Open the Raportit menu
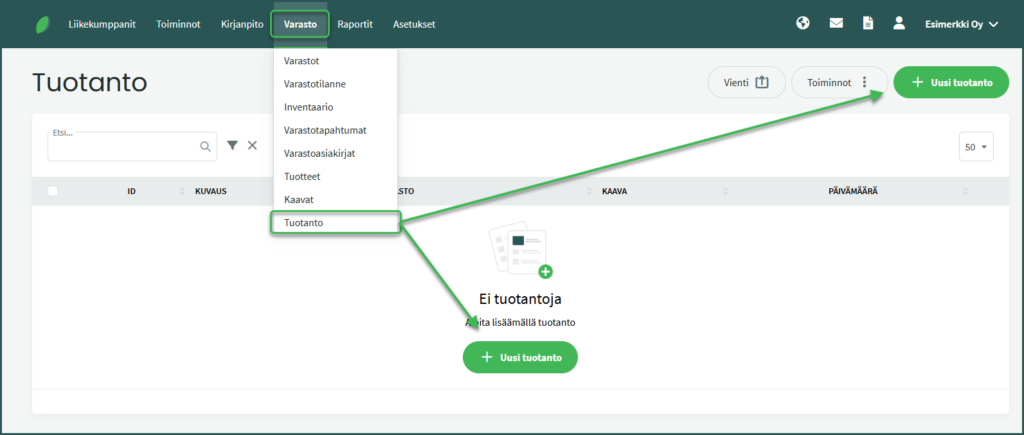This screenshot has width=1024, height=435. [355, 24]
